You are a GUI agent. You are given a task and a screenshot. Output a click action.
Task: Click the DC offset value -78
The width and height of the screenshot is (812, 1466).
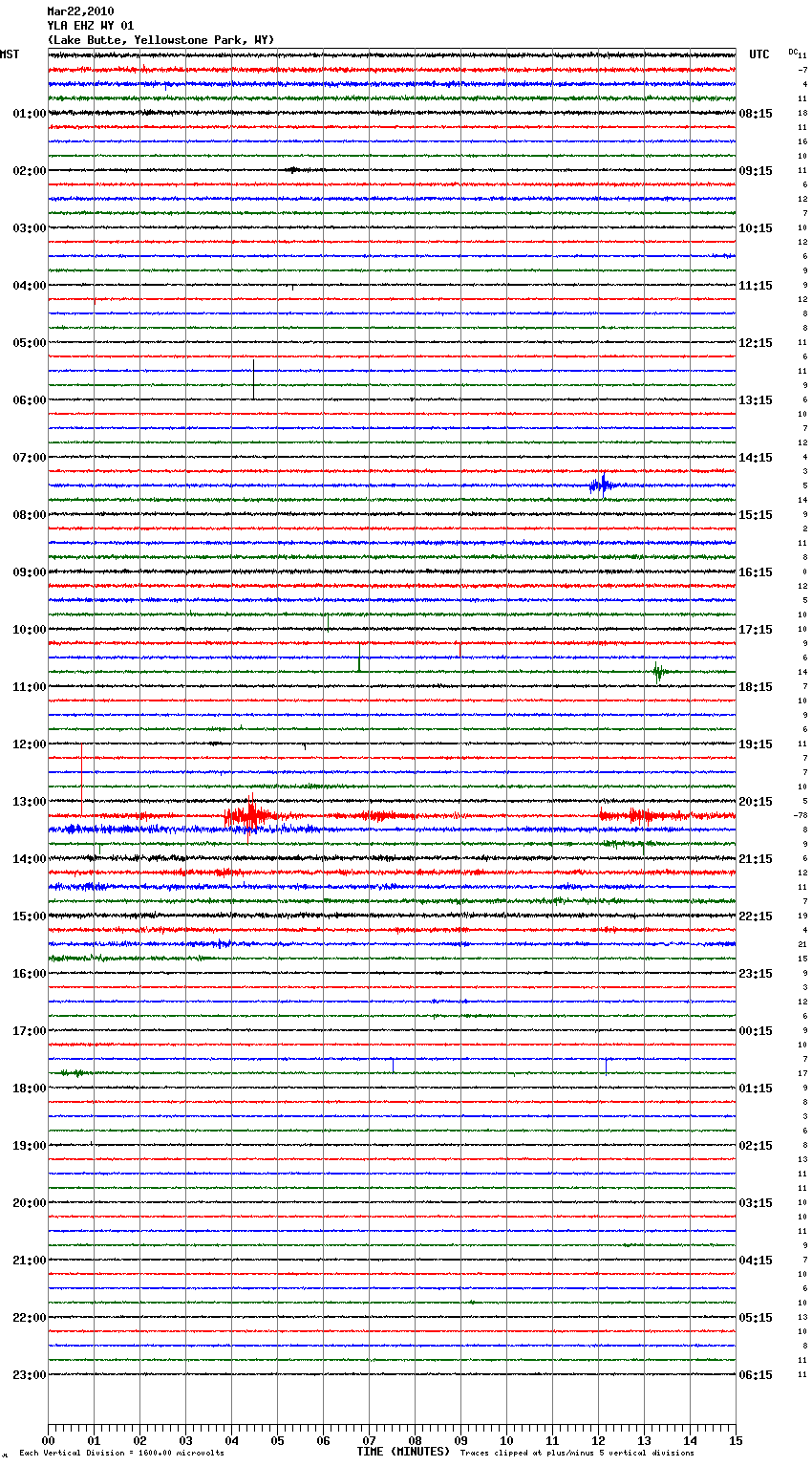point(801,816)
